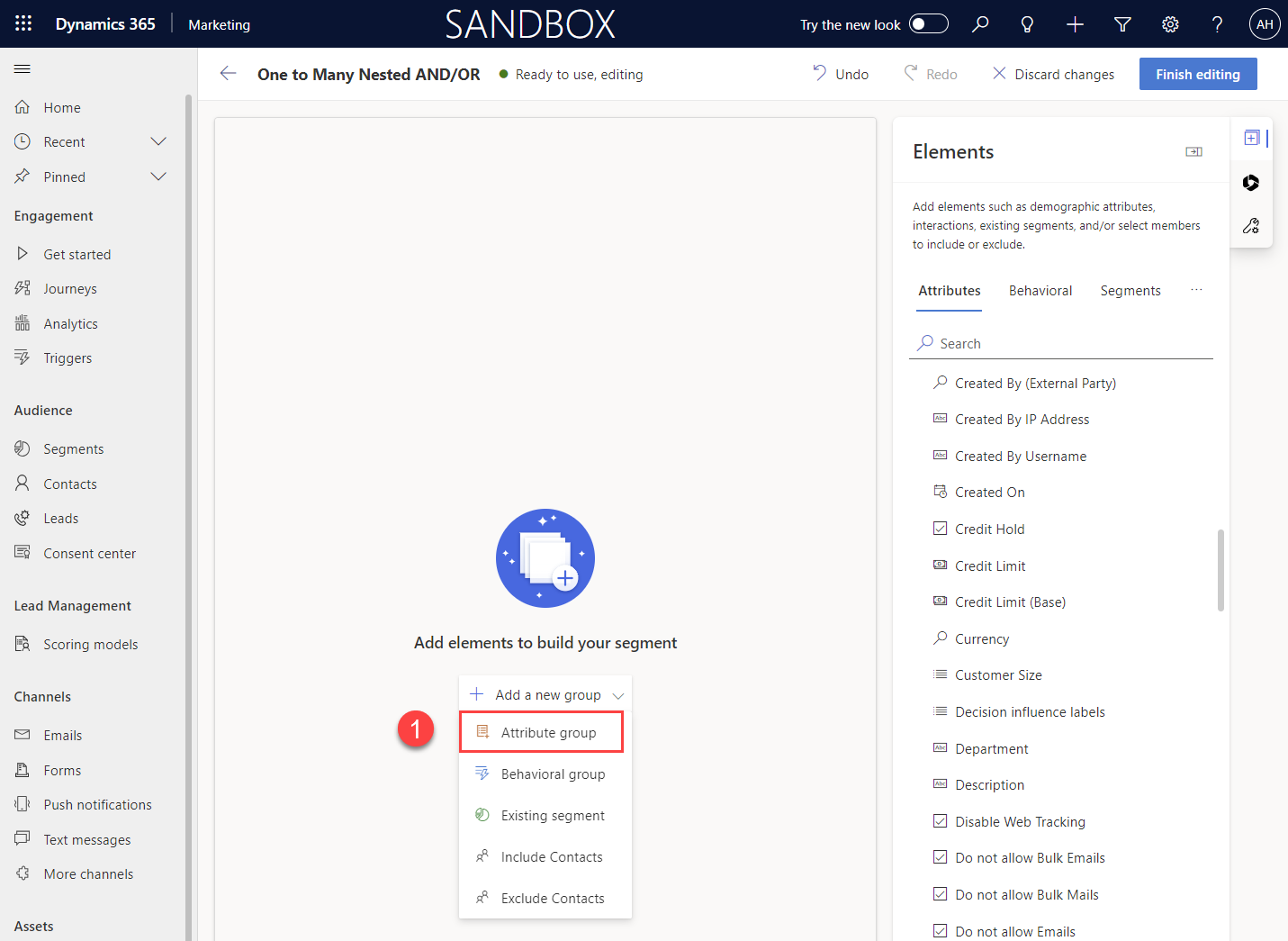Image resolution: width=1288 pixels, height=941 pixels.
Task: Select the Segments icon in the Audience sidebar
Action: [23, 448]
